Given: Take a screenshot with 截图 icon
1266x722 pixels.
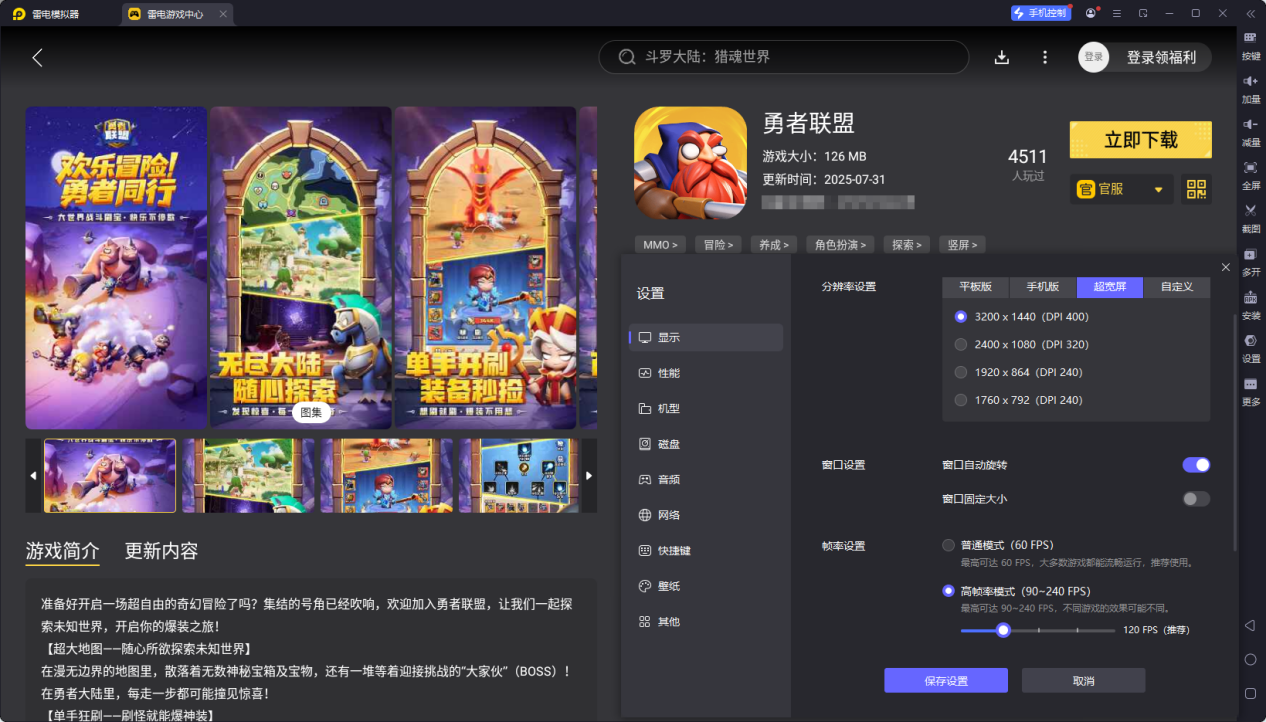Looking at the screenshot, I should pos(1250,216).
